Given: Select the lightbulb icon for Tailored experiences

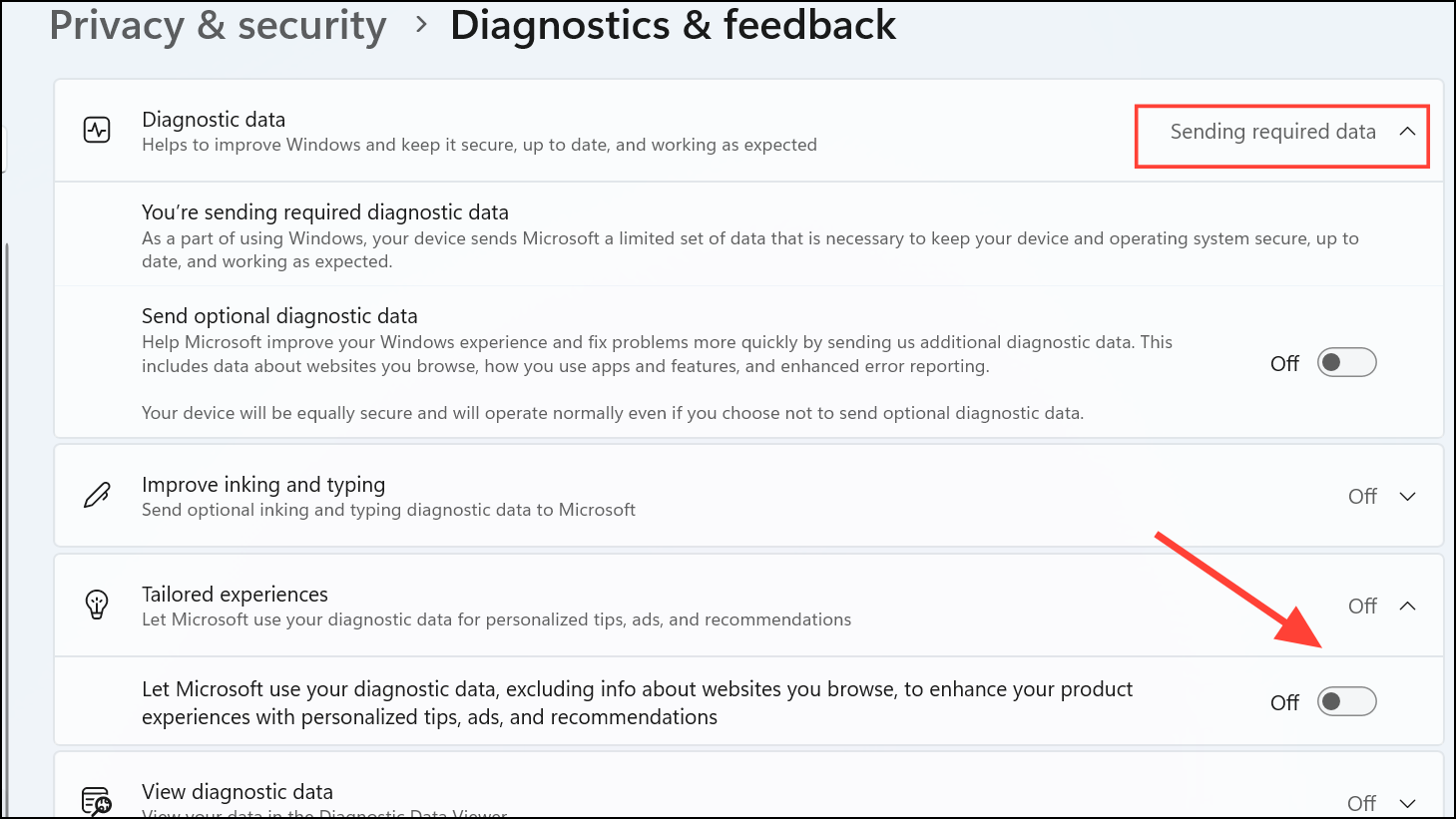Looking at the screenshot, I should pyautogui.click(x=96, y=605).
